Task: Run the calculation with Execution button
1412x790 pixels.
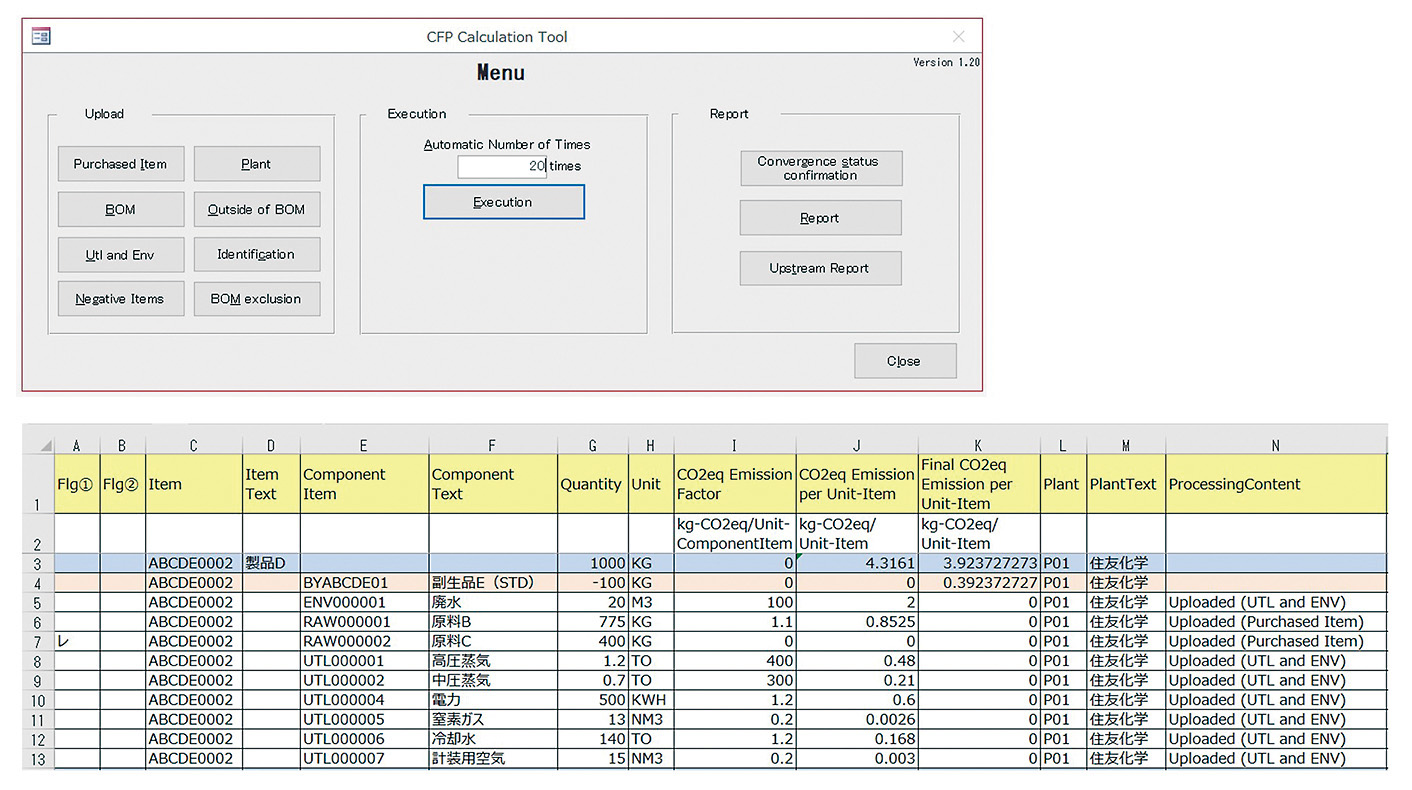Action: [x=503, y=202]
